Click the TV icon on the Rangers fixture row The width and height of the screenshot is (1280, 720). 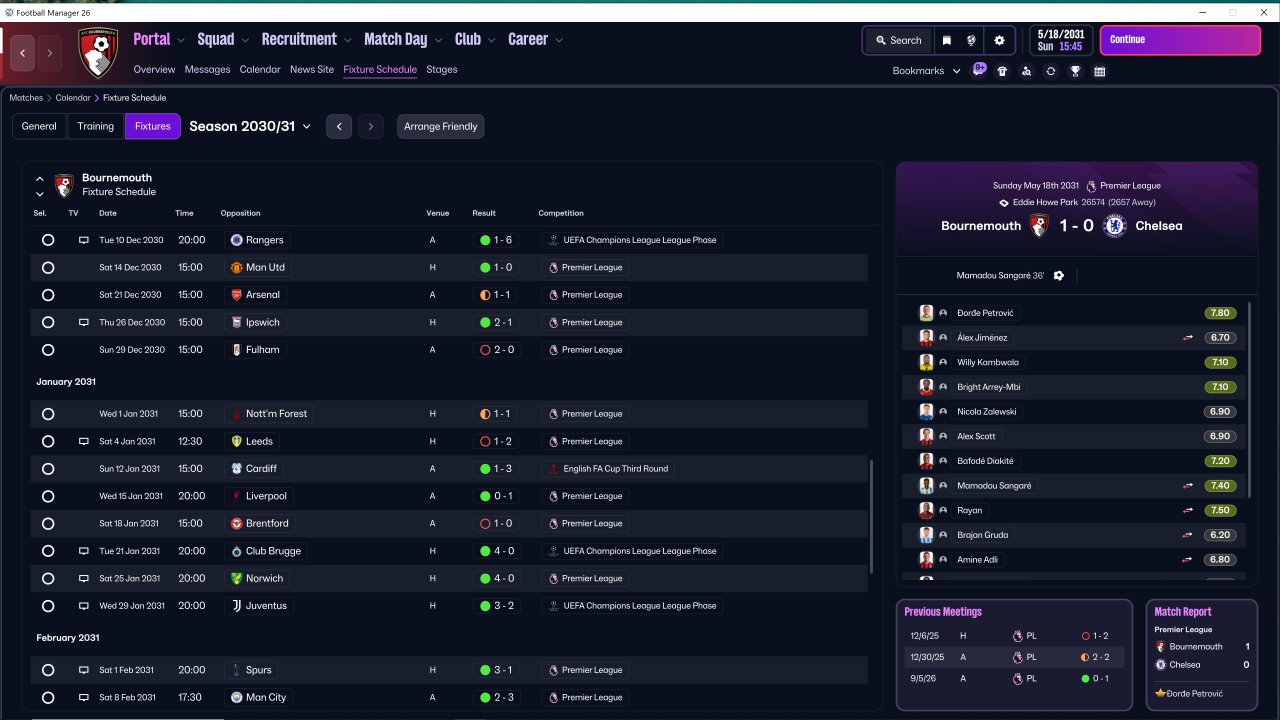tap(84, 240)
